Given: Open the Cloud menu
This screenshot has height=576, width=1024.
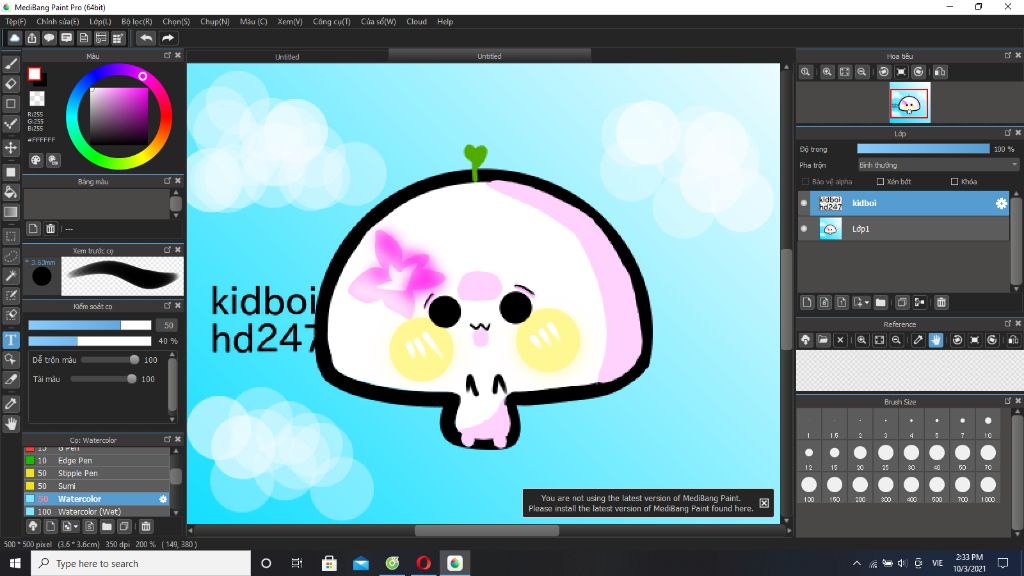Looking at the screenshot, I should 417,22.
